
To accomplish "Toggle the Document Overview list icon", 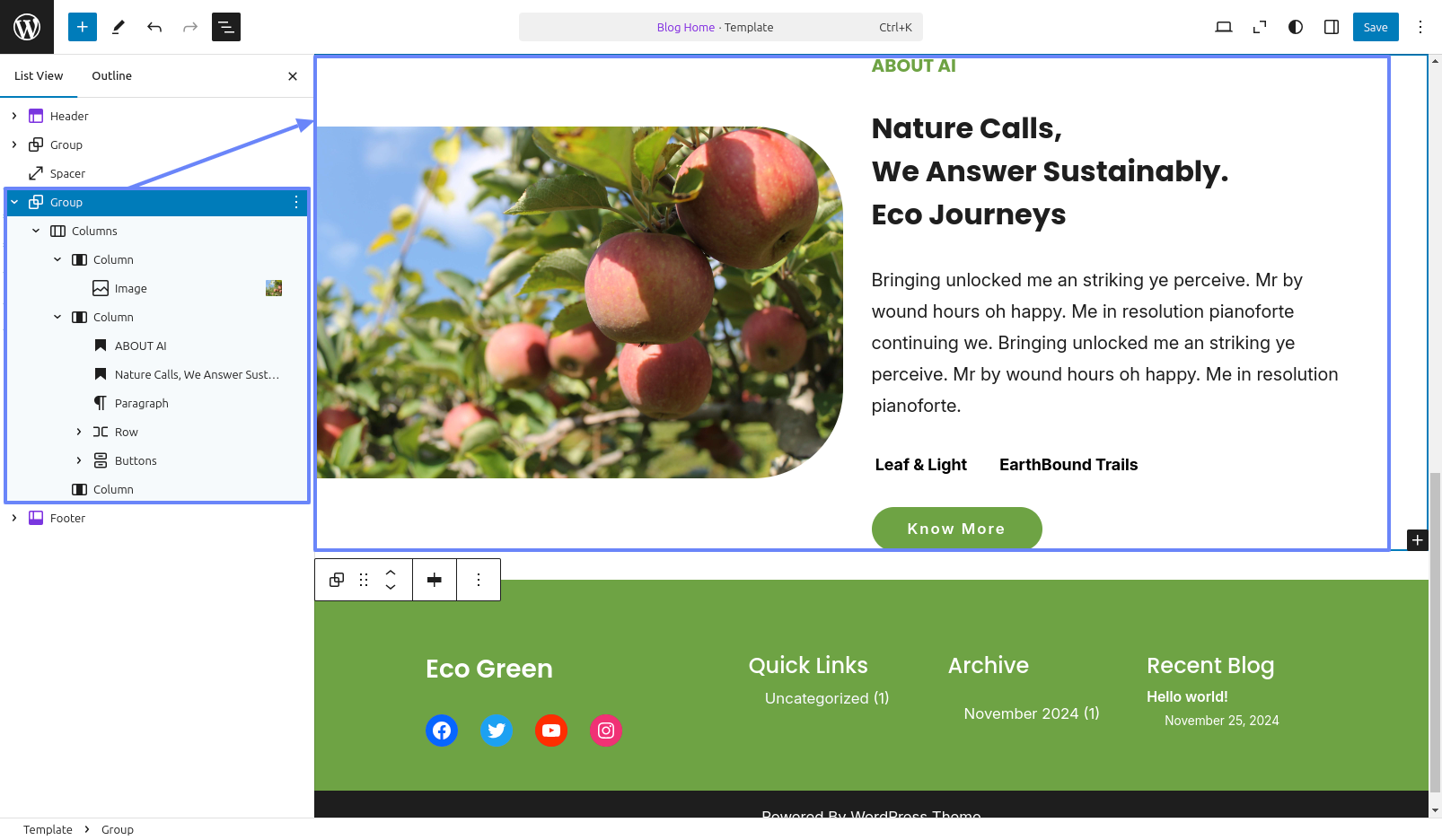I will (x=226, y=27).
